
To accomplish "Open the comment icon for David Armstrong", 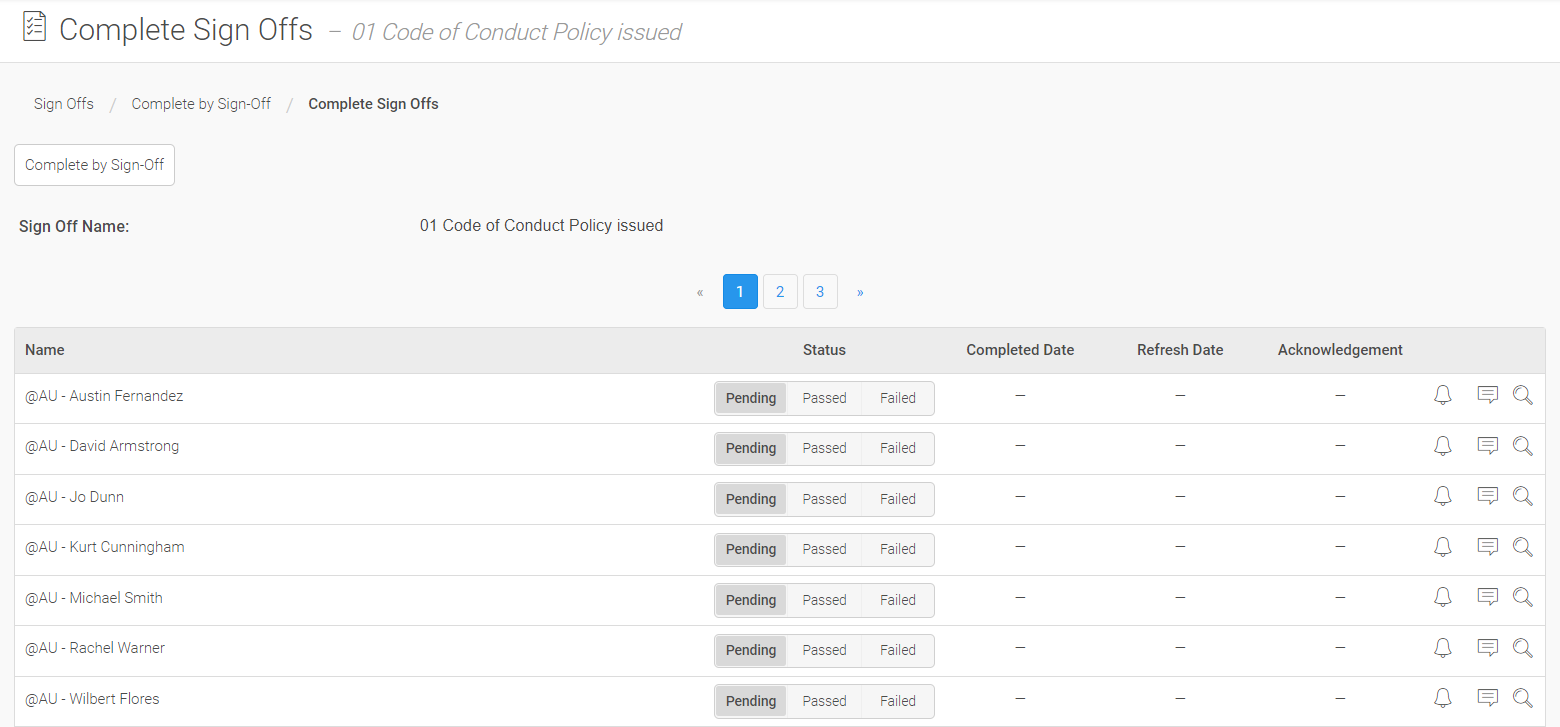I will pyautogui.click(x=1487, y=446).
